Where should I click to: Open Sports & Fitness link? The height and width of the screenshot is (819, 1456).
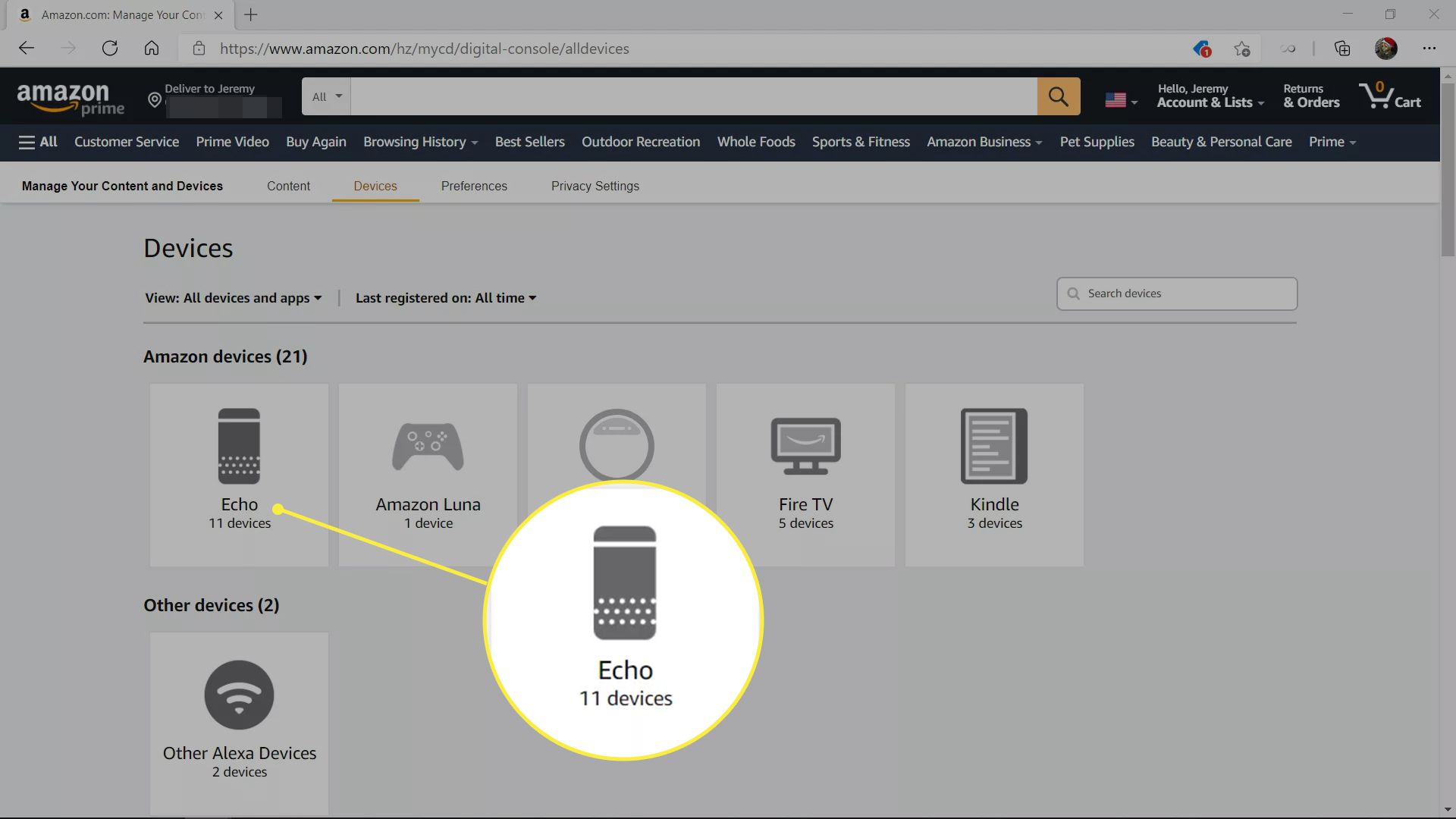click(861, 142)
